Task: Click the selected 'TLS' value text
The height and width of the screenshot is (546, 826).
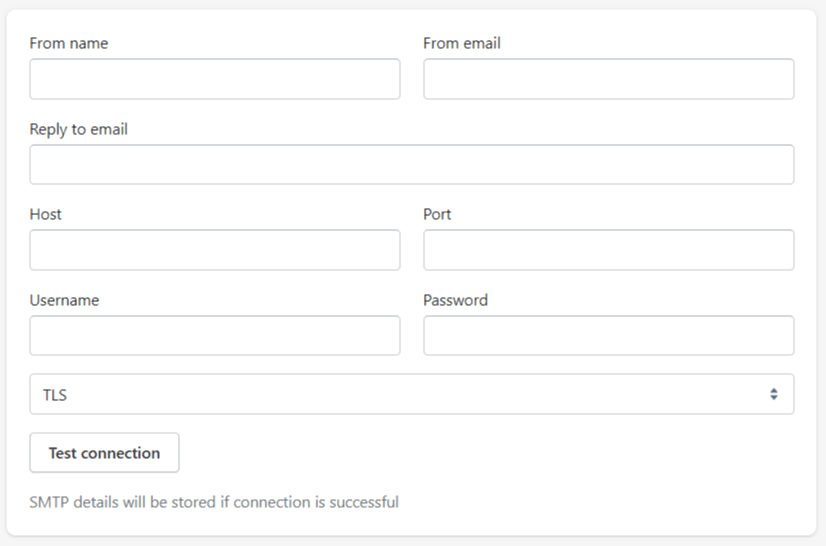Action: tap(55, 395)
